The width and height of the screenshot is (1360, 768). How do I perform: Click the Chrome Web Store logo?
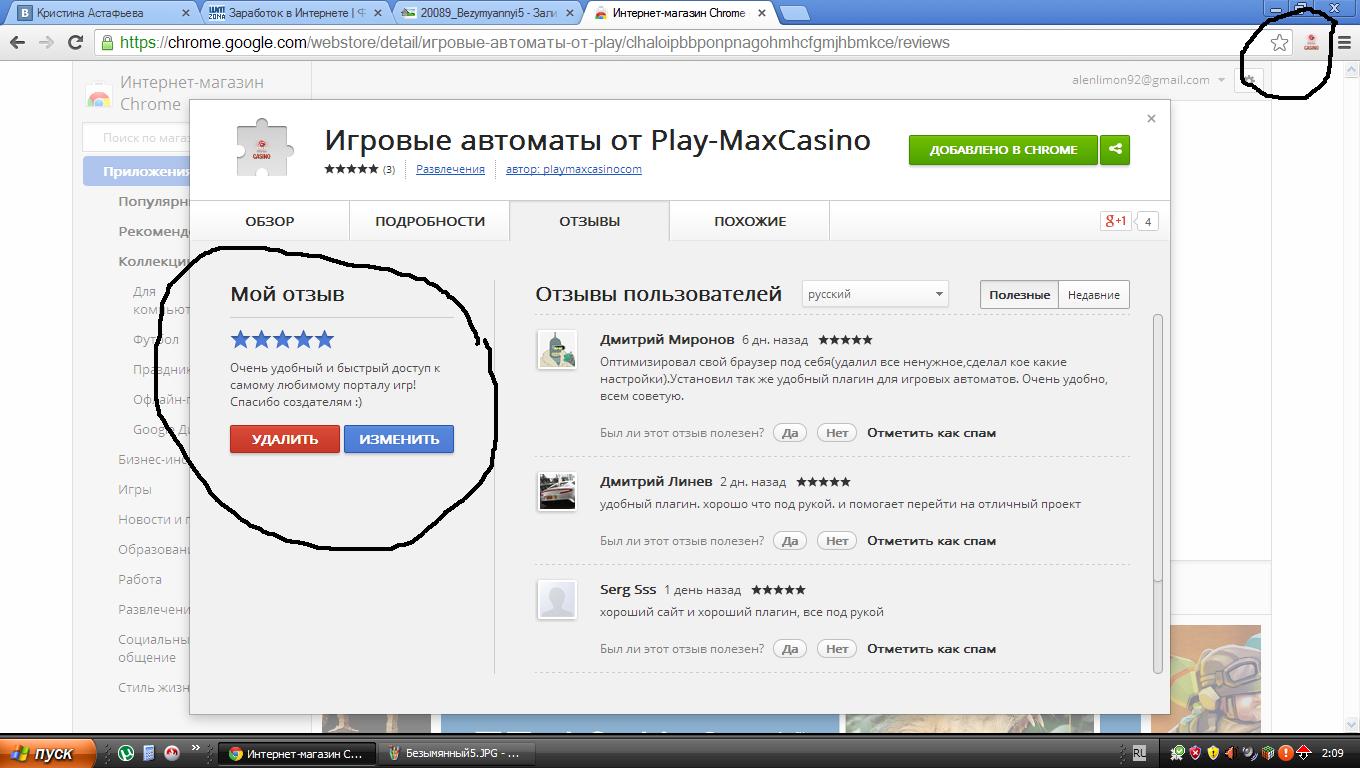[x=98, y=95]
